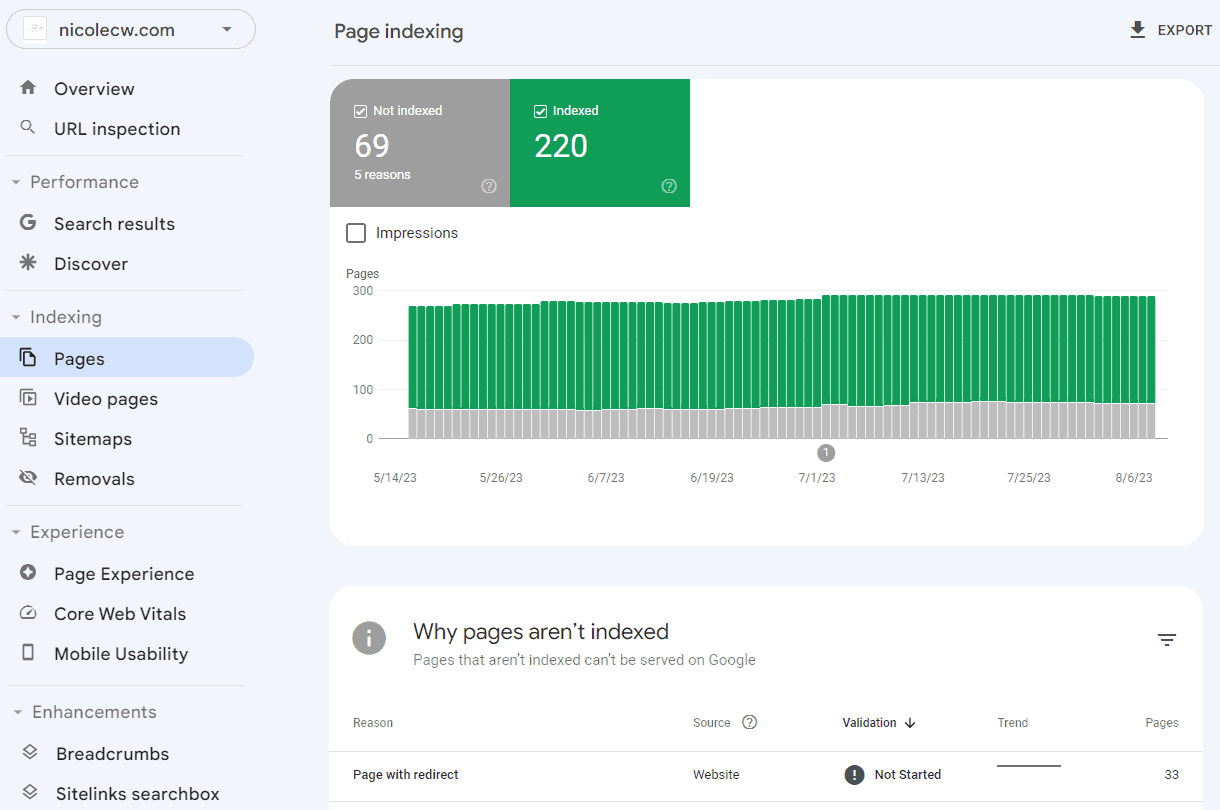Viewport: 1220px width, 810px height.
Task: Click the Website source cell
Action: 716,775
